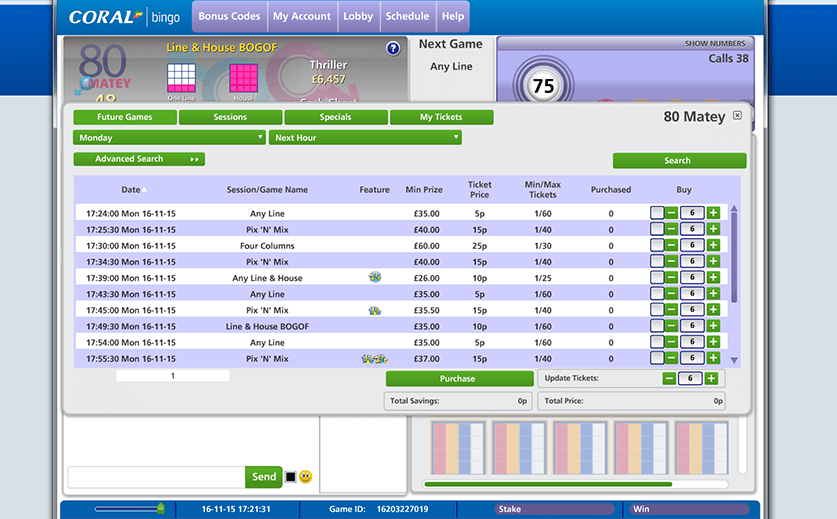Increase tickets for 17:24:00 Any Line game
This screenshot has width=837, height=519.
(x=713, y=213)
